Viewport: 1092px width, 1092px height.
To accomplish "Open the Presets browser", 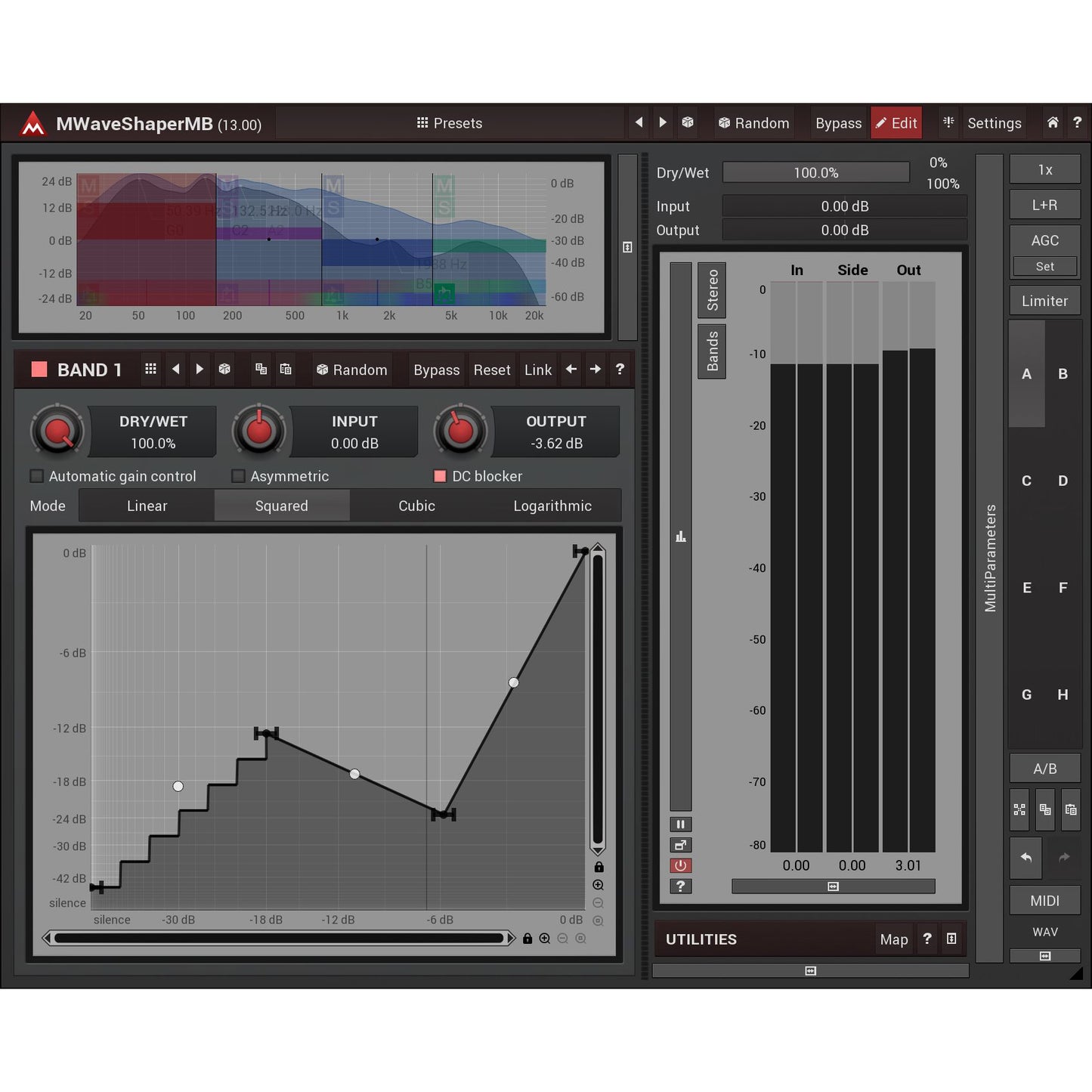I will [x=450, y=123].
